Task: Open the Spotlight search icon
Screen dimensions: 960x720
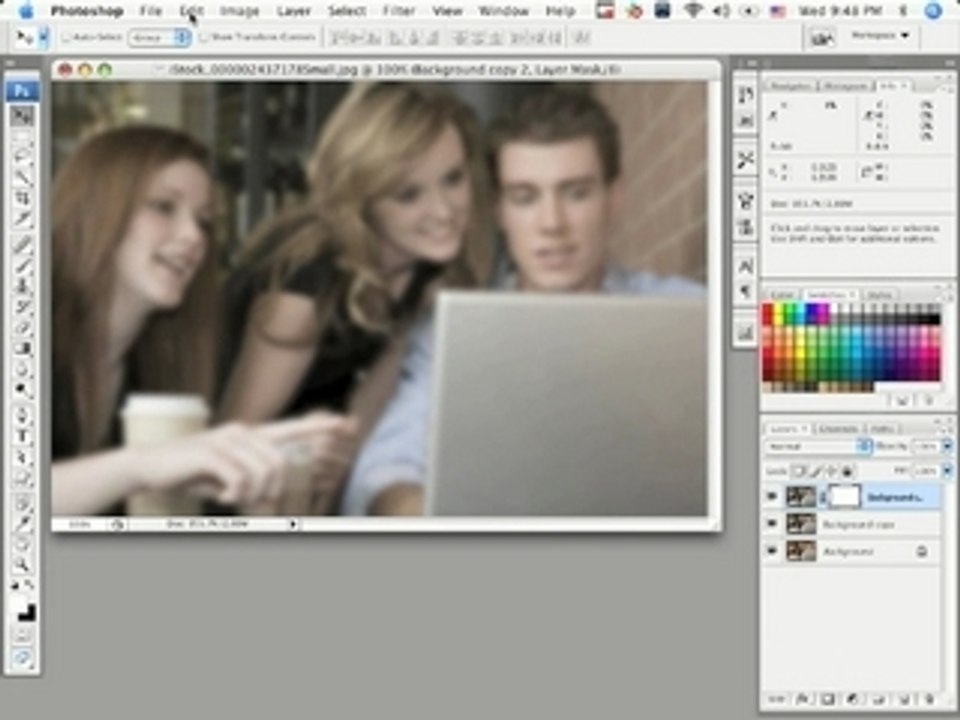Action: tap(934, 10)
